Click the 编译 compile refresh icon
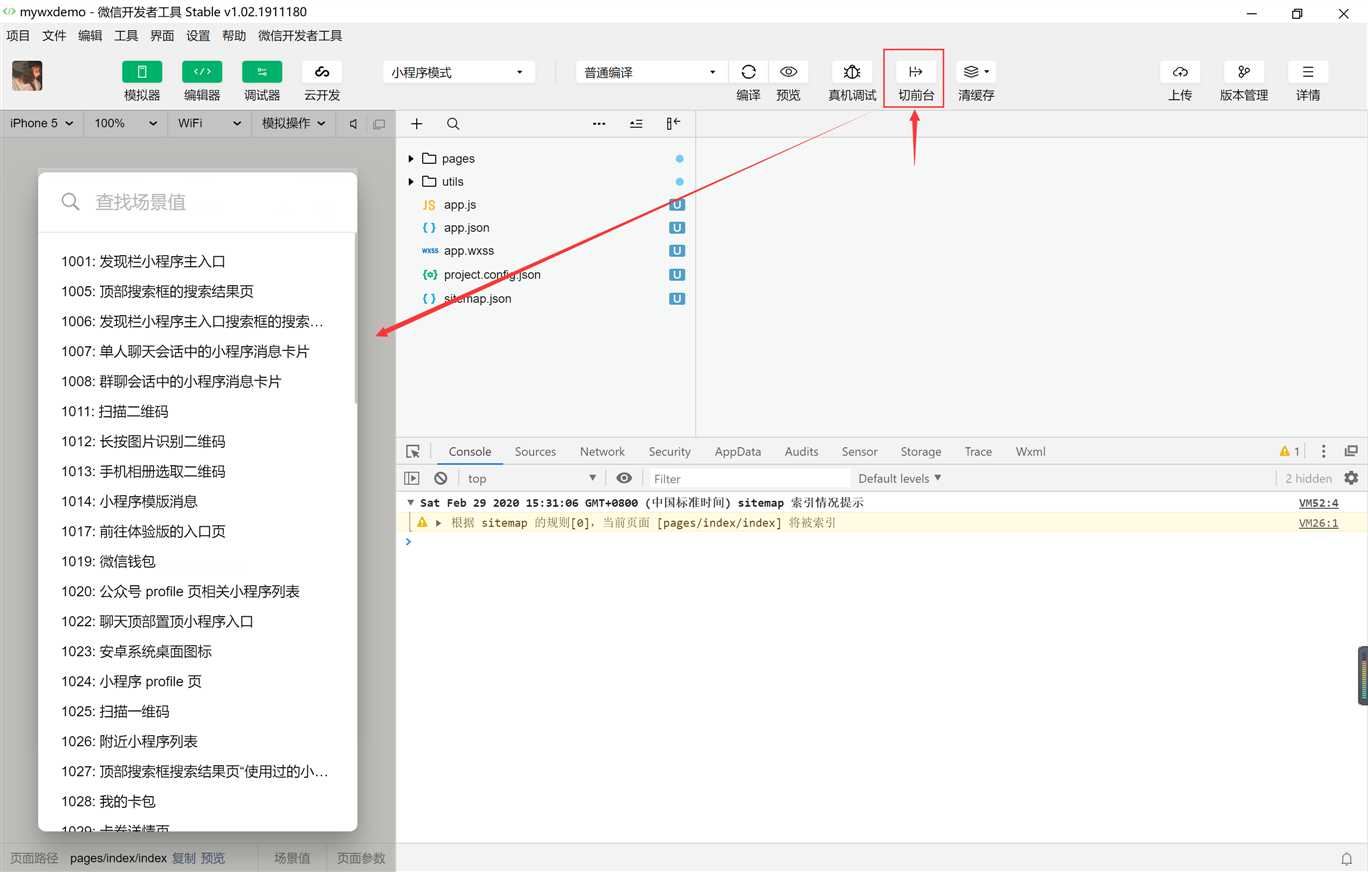 [x=748, y=72]
